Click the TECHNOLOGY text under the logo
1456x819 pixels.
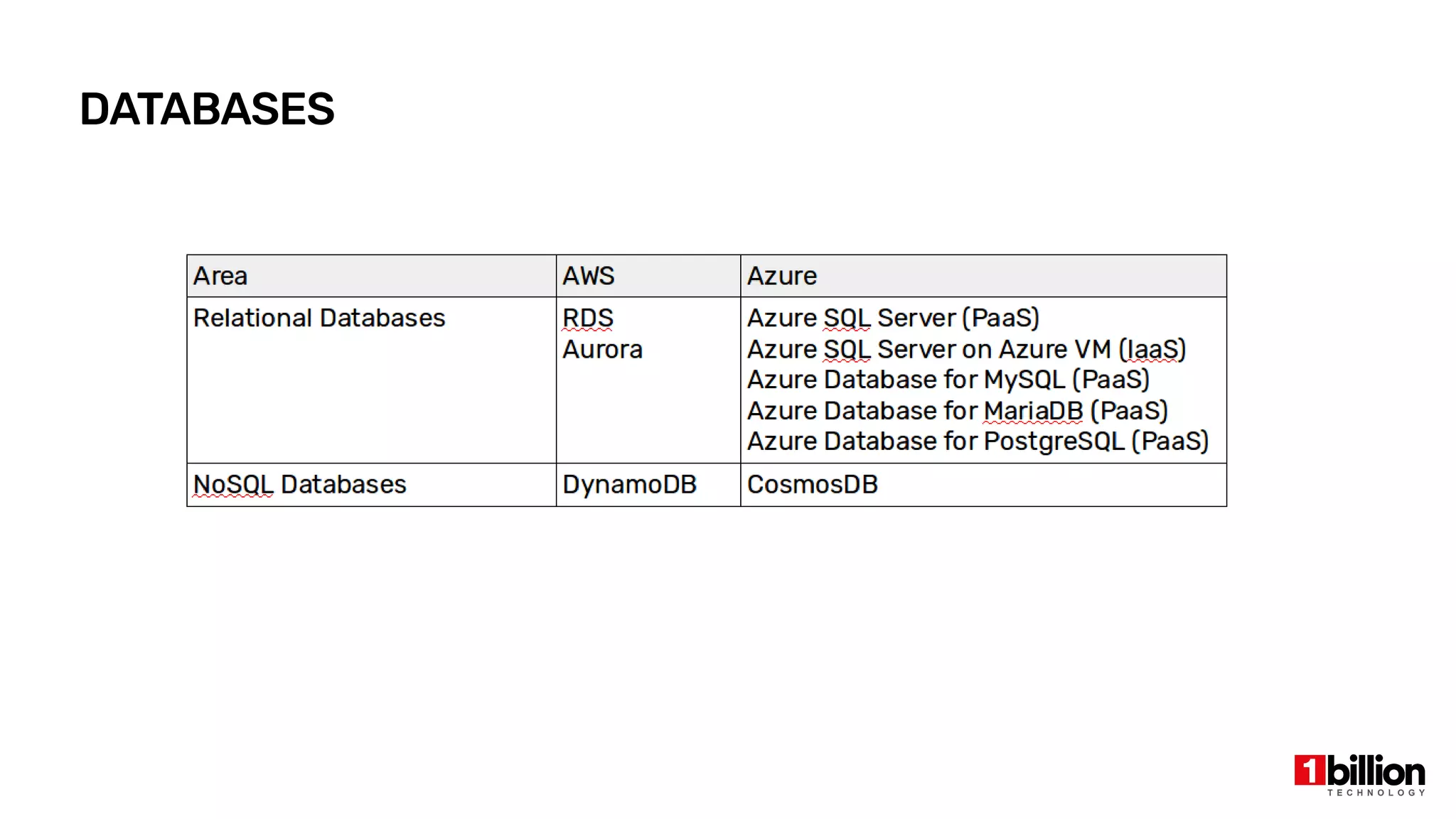tap(1376, 793)
